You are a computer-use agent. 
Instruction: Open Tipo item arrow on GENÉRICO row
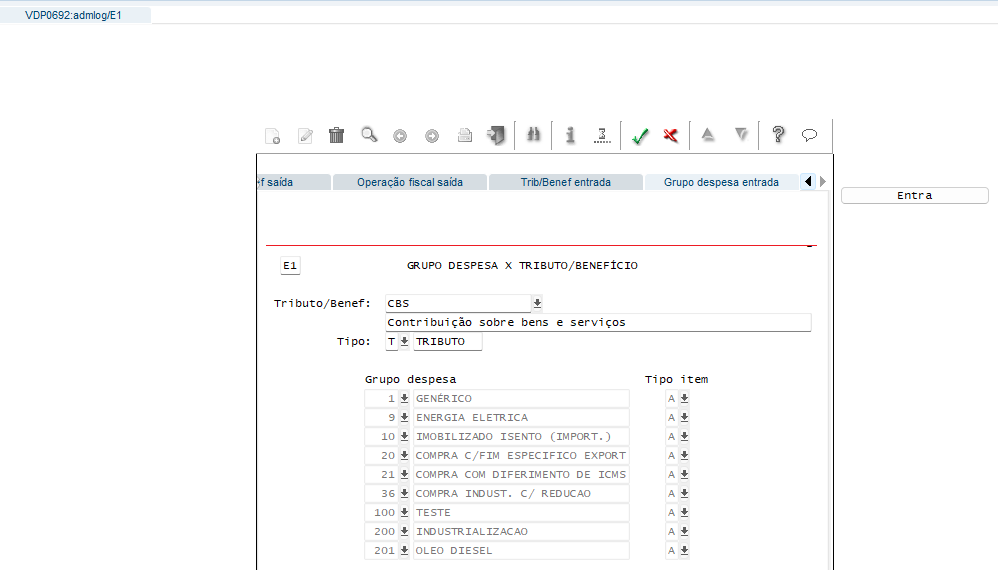pyautogui.click(x=684, y=398)
